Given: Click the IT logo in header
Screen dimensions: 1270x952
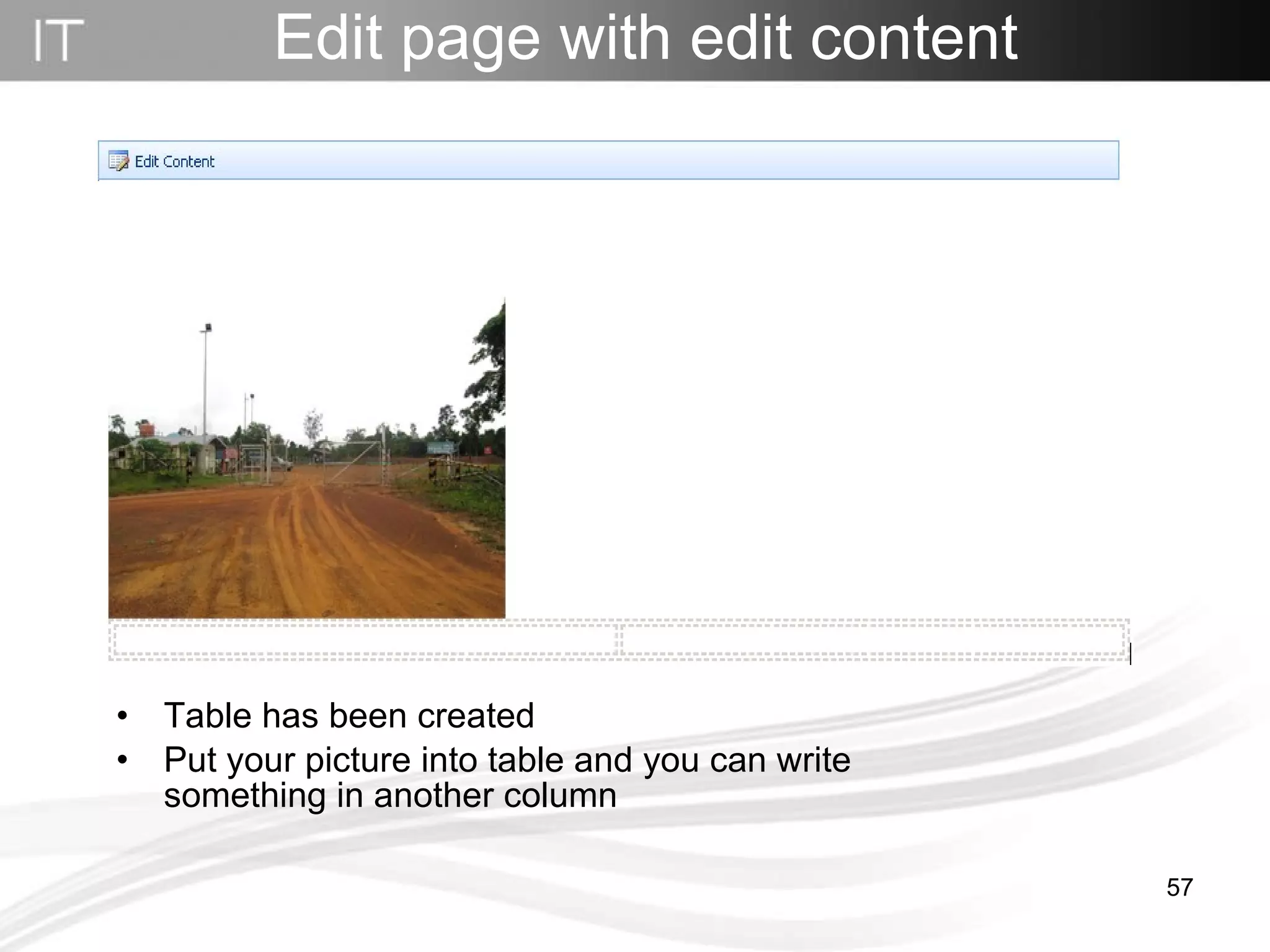Looking at the screenshot, I should pos(58,40).
